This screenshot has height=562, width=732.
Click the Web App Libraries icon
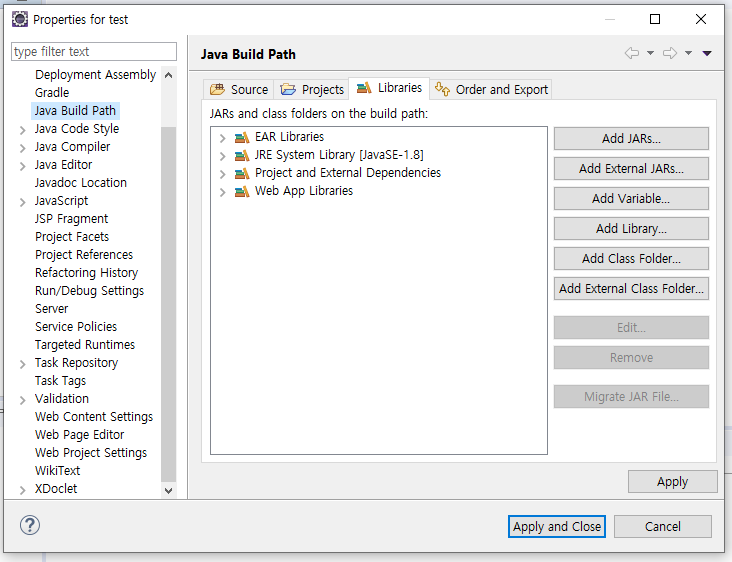pyautogui.click(x=242, y=191)
